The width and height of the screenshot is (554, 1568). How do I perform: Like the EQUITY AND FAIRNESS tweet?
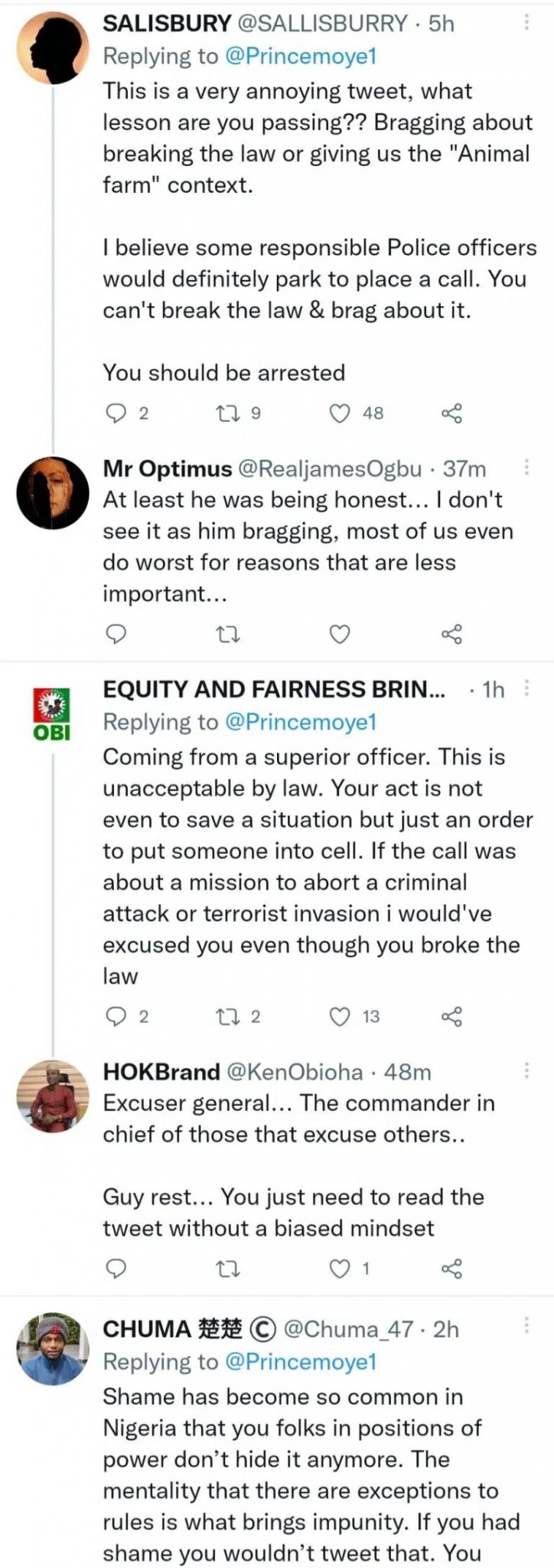pyautogui.click(x=339, y=1017)
